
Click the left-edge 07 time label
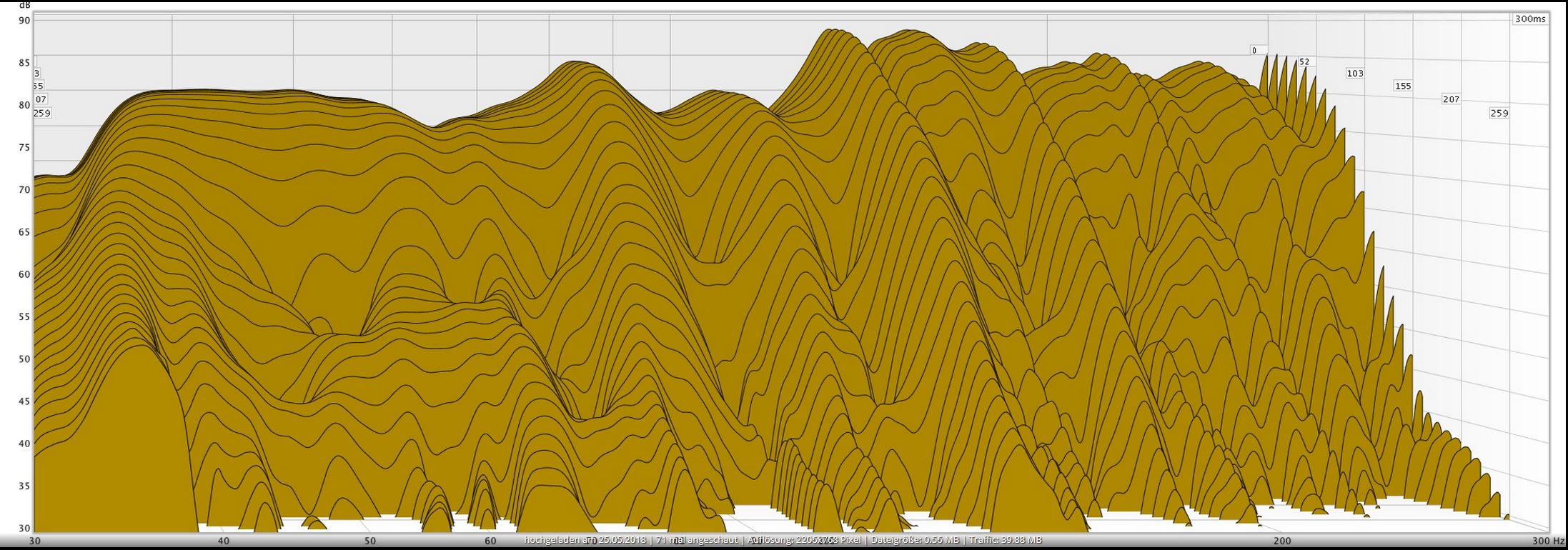coord(41,99)
